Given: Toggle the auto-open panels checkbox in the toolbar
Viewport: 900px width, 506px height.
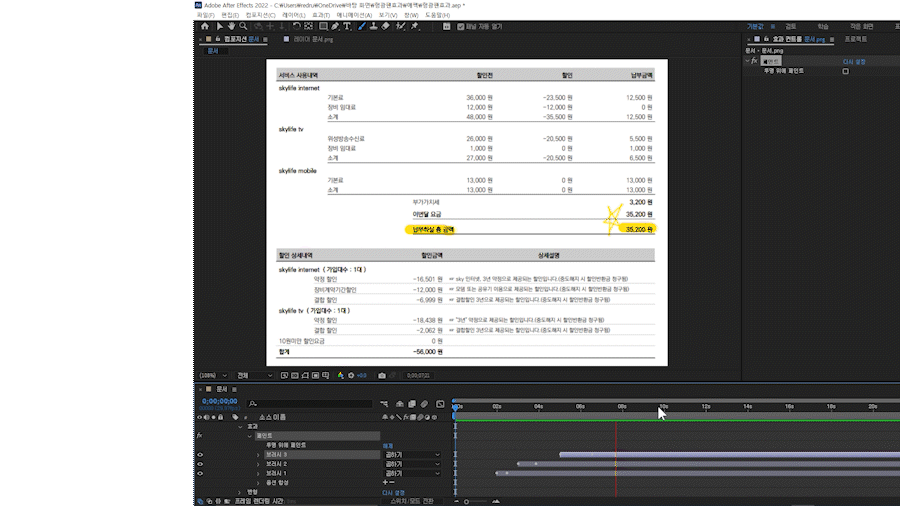Looking at the screenshot, I should pyautogui.click(x=460, y=26).
